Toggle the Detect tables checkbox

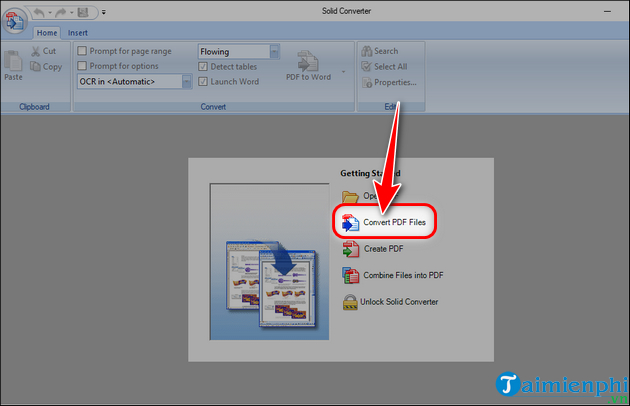203,67
